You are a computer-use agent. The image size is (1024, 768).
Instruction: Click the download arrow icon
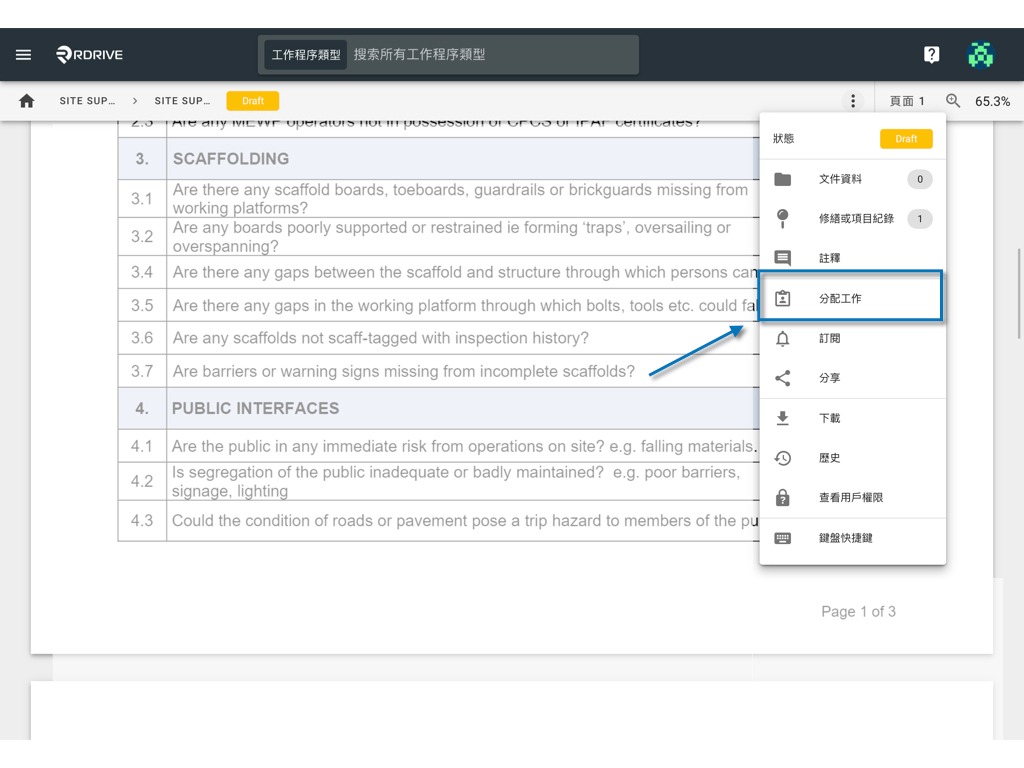click(782, 418)
